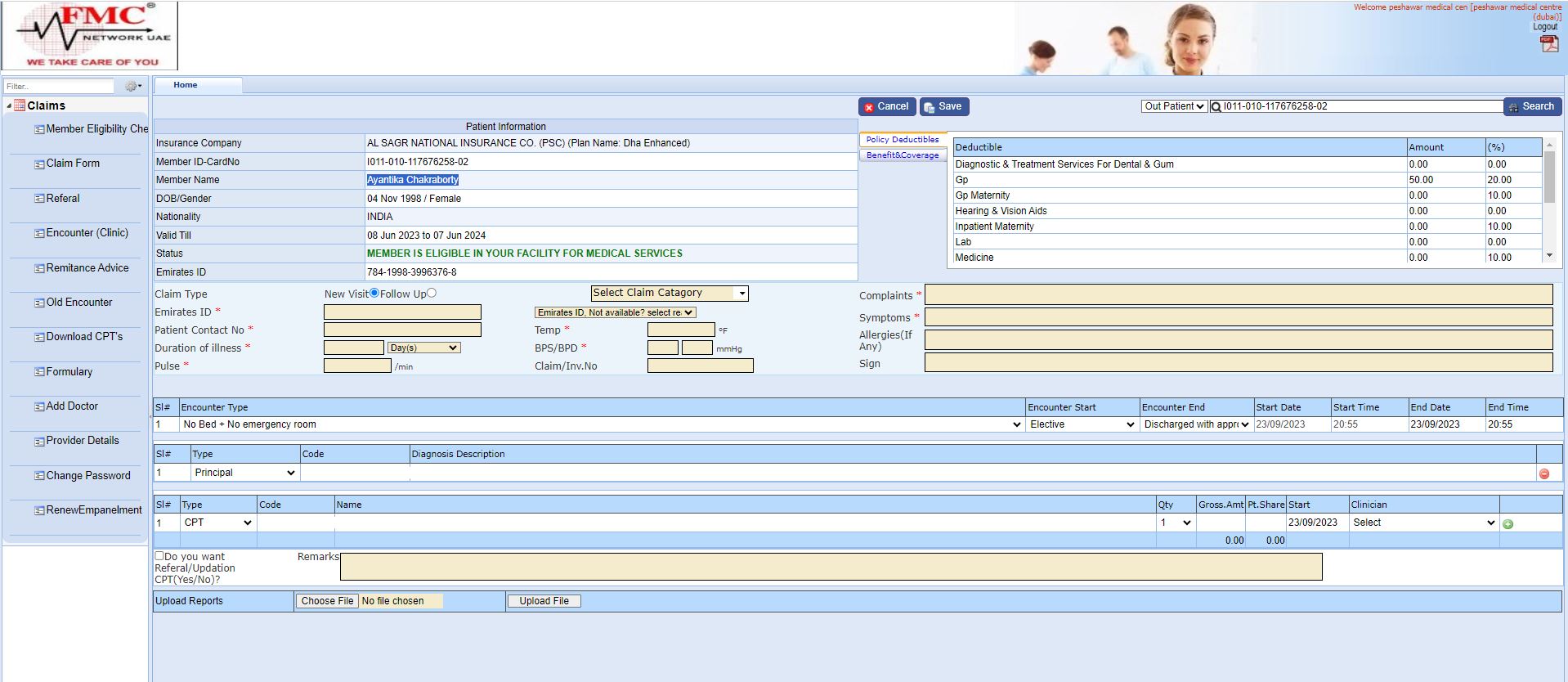Switch to the Benefit&Coverage tab
1568x682 pixels.
click(x=902, y=155)
